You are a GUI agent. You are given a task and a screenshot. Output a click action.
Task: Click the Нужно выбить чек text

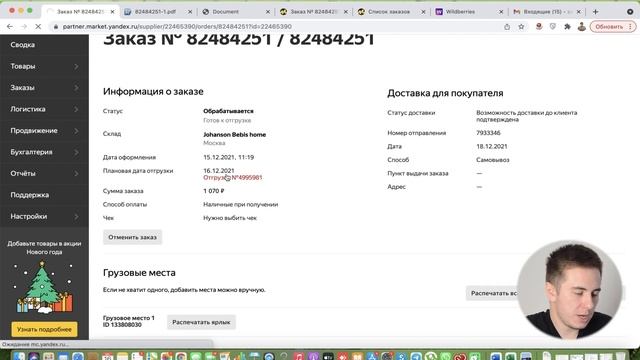coord(230,218)
